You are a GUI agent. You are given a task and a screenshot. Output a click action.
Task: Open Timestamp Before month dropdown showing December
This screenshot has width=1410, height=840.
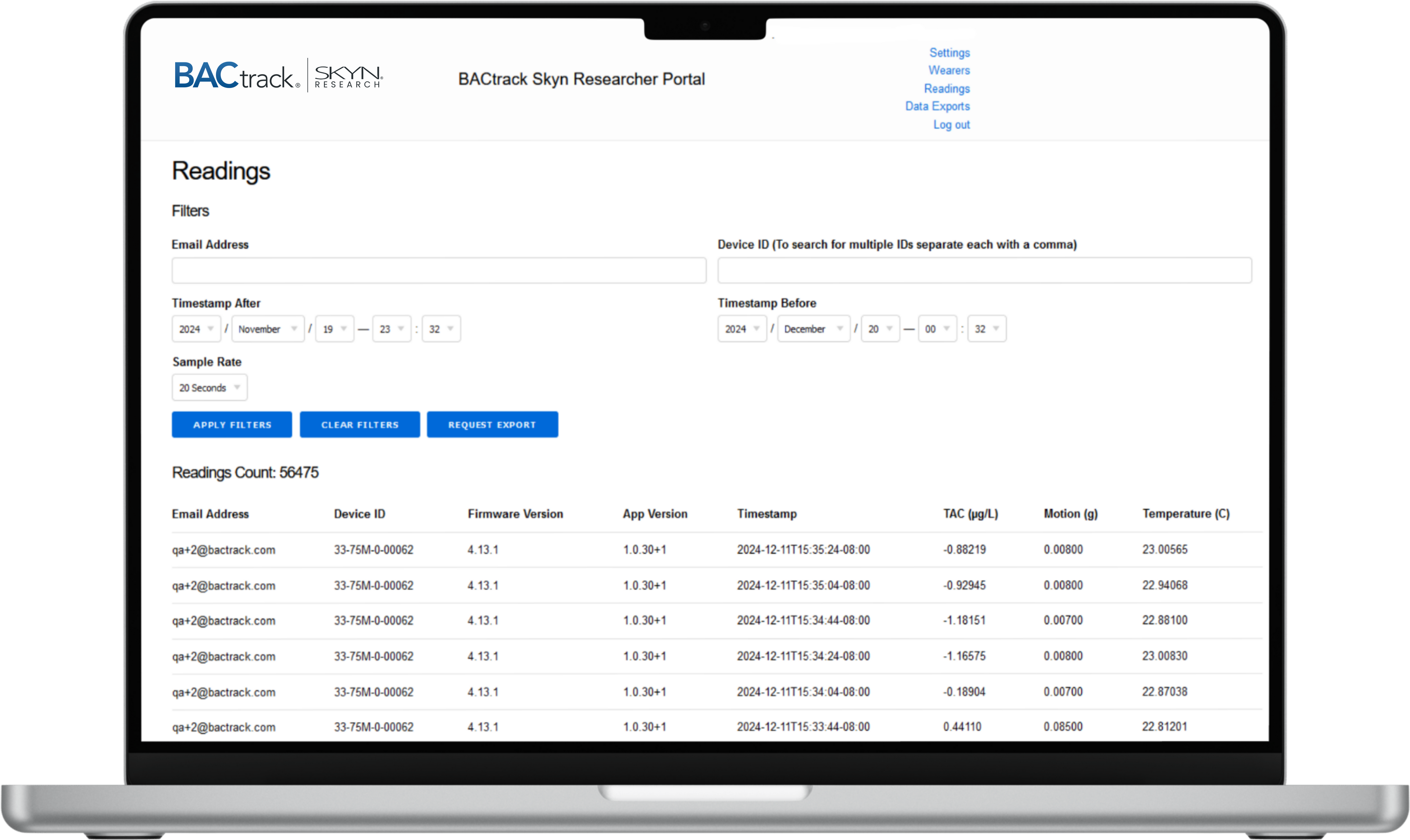click(813, 329)
